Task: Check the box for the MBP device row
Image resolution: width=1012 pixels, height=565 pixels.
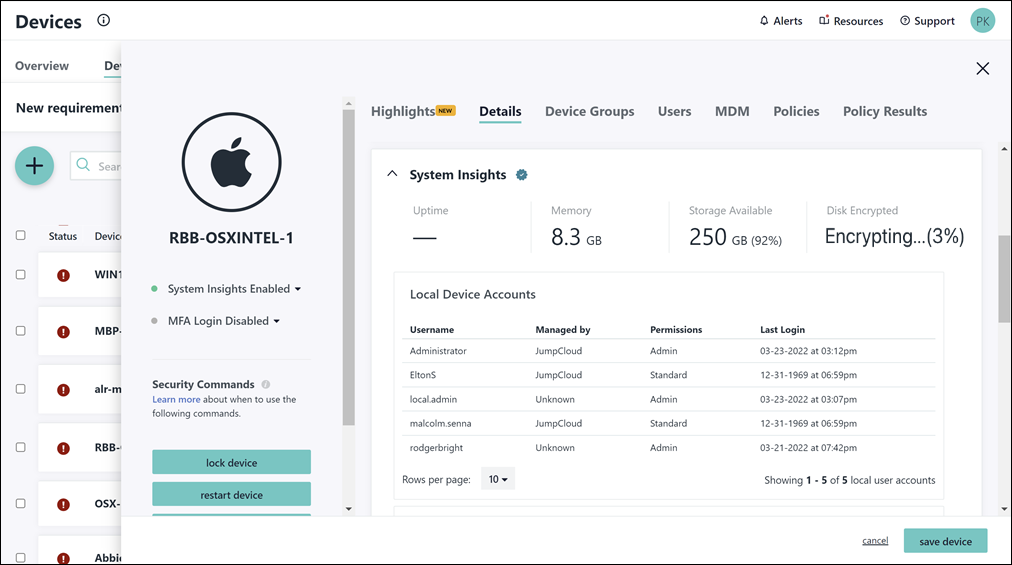Action: click(21, 332)
